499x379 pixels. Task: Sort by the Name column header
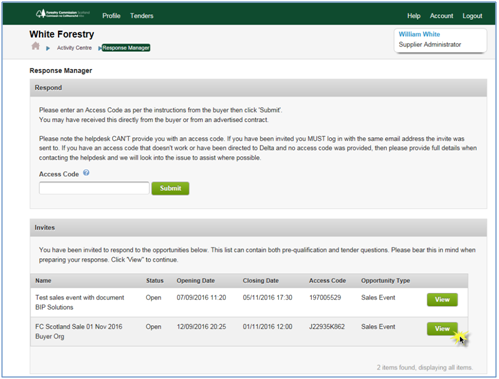coord(43,281)
